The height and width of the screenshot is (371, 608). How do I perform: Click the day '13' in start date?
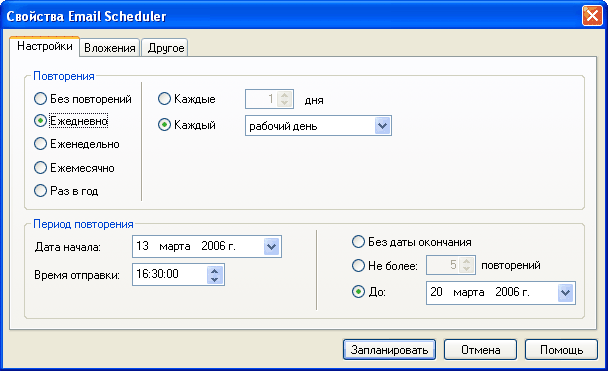pyautogui.click(x=142, y=246)
